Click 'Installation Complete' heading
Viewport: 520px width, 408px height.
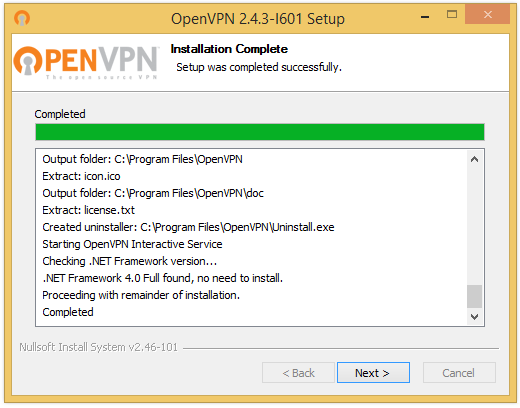[x=229, y=49]
